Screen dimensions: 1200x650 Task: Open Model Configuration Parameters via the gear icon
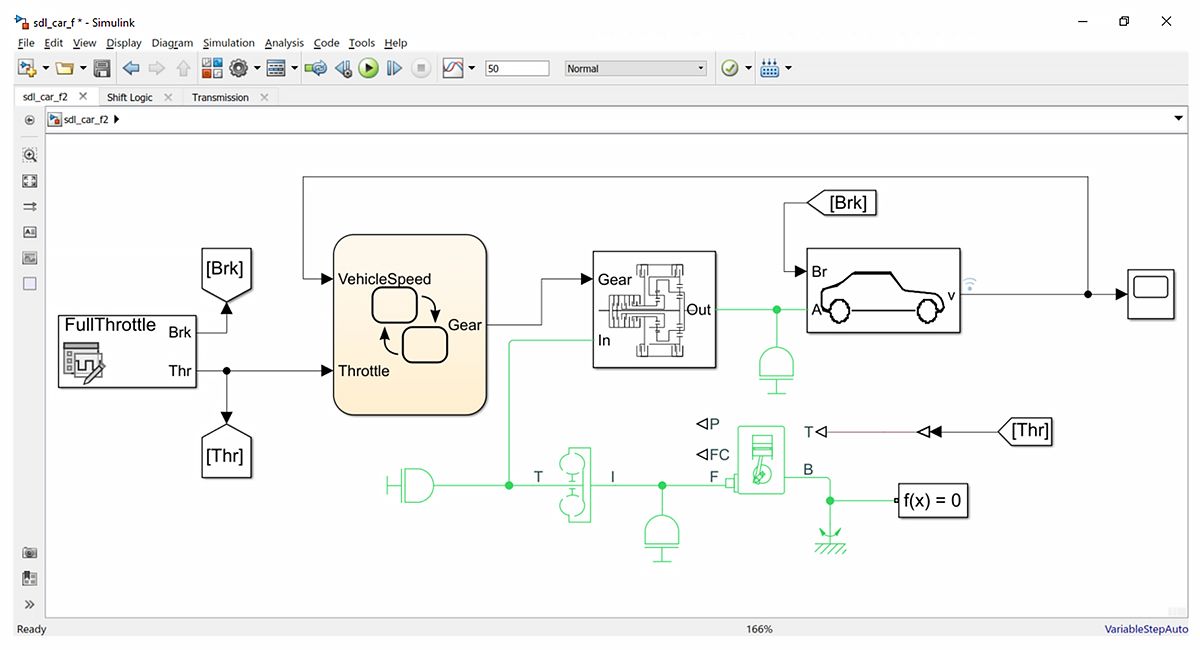[237, 68]
